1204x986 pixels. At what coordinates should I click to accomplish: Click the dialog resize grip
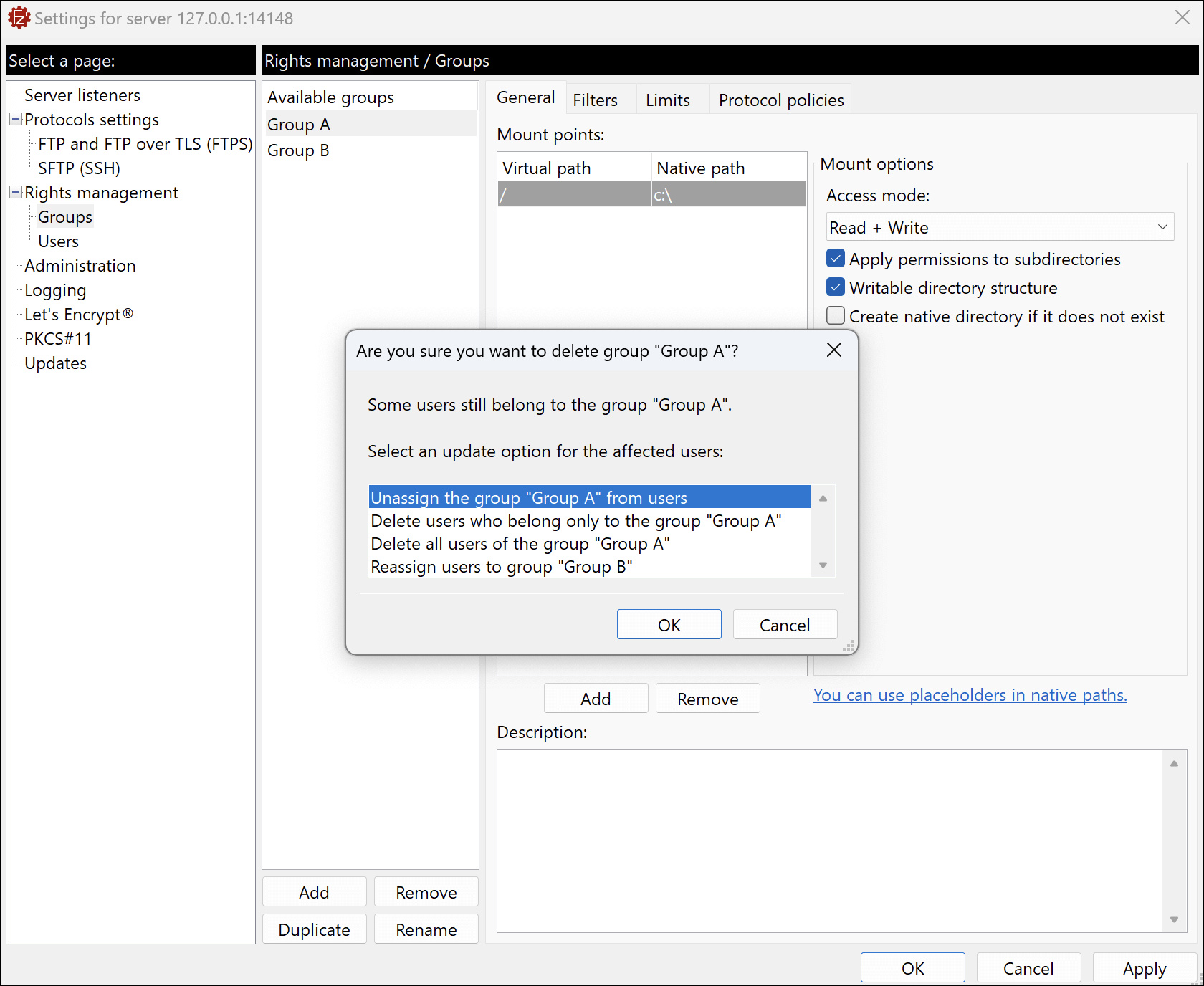(x=849, y=646)
